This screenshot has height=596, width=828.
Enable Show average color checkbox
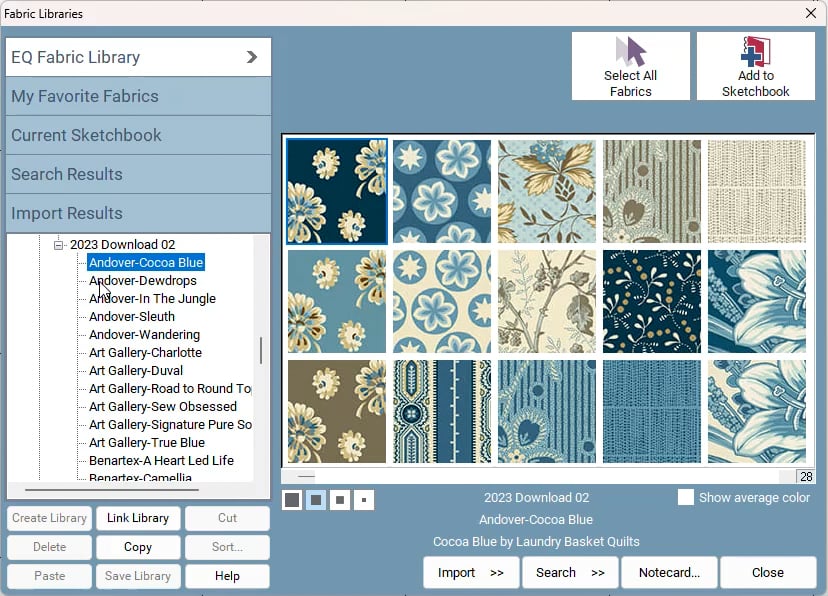[685, 497]
